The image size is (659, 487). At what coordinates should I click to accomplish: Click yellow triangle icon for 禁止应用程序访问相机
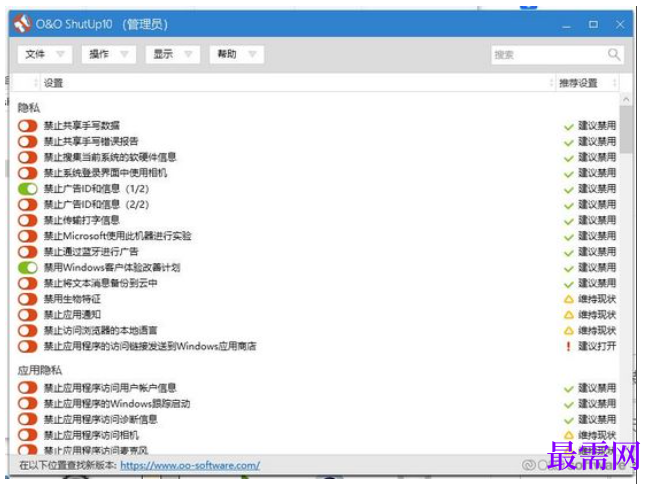point(569,435)
